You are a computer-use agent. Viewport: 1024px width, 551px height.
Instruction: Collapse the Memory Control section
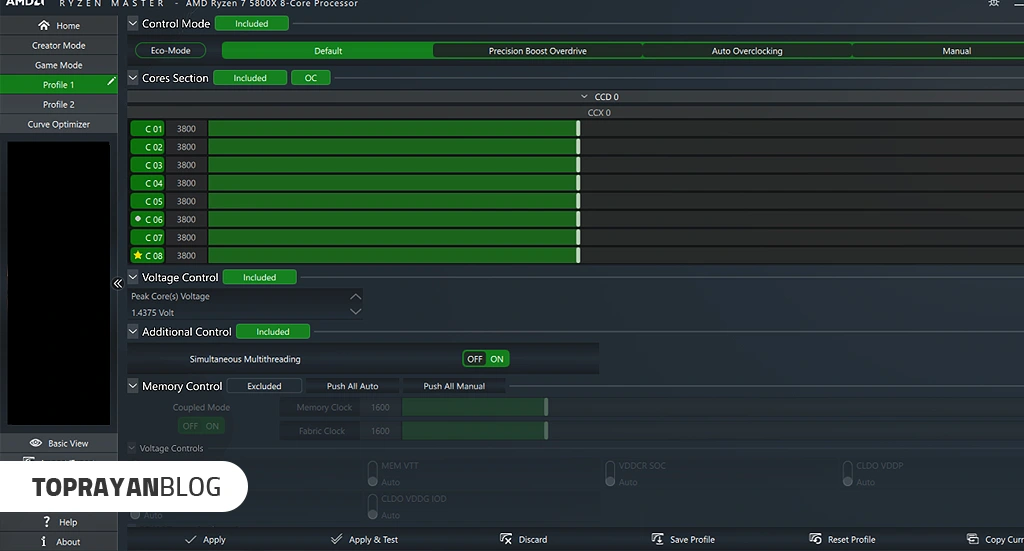133,386
